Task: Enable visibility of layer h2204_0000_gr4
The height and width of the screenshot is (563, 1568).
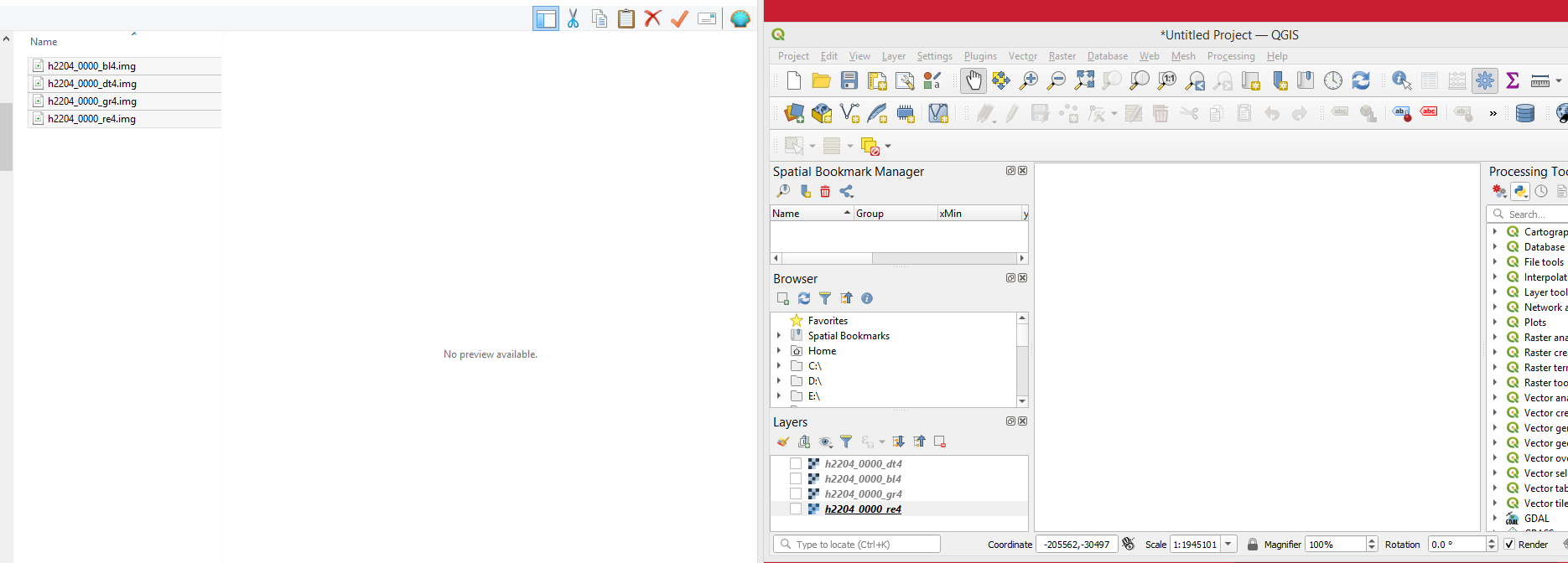Action: (x=796, y=493)
